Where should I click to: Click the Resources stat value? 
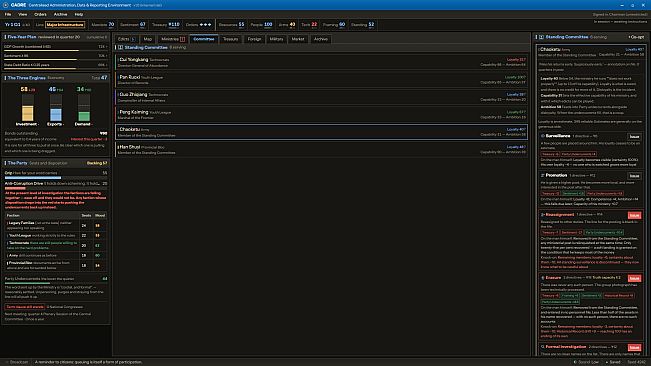click(x=241, y=24)
